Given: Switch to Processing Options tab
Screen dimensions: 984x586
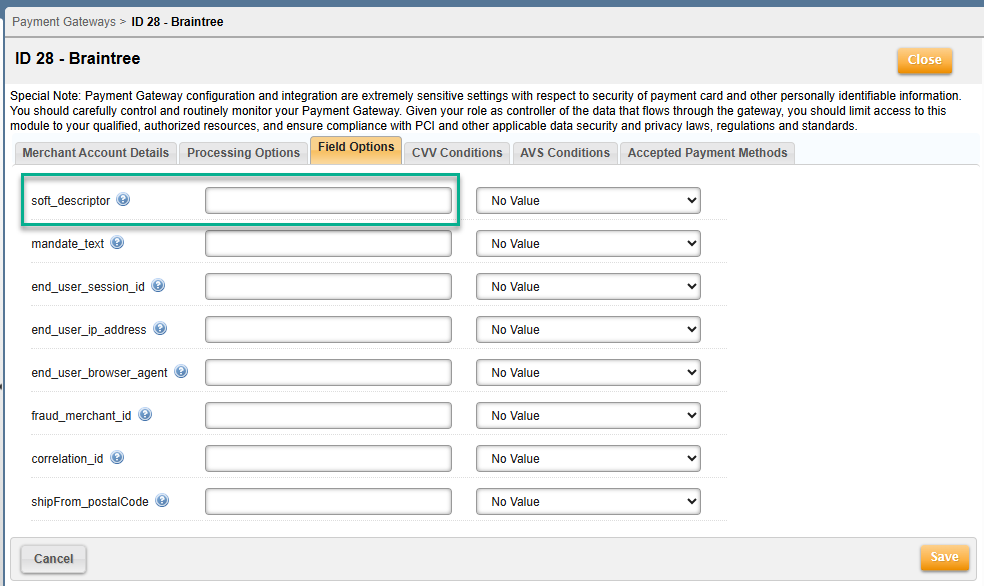Looking at the screenshot, I should (x=243, y=153).
